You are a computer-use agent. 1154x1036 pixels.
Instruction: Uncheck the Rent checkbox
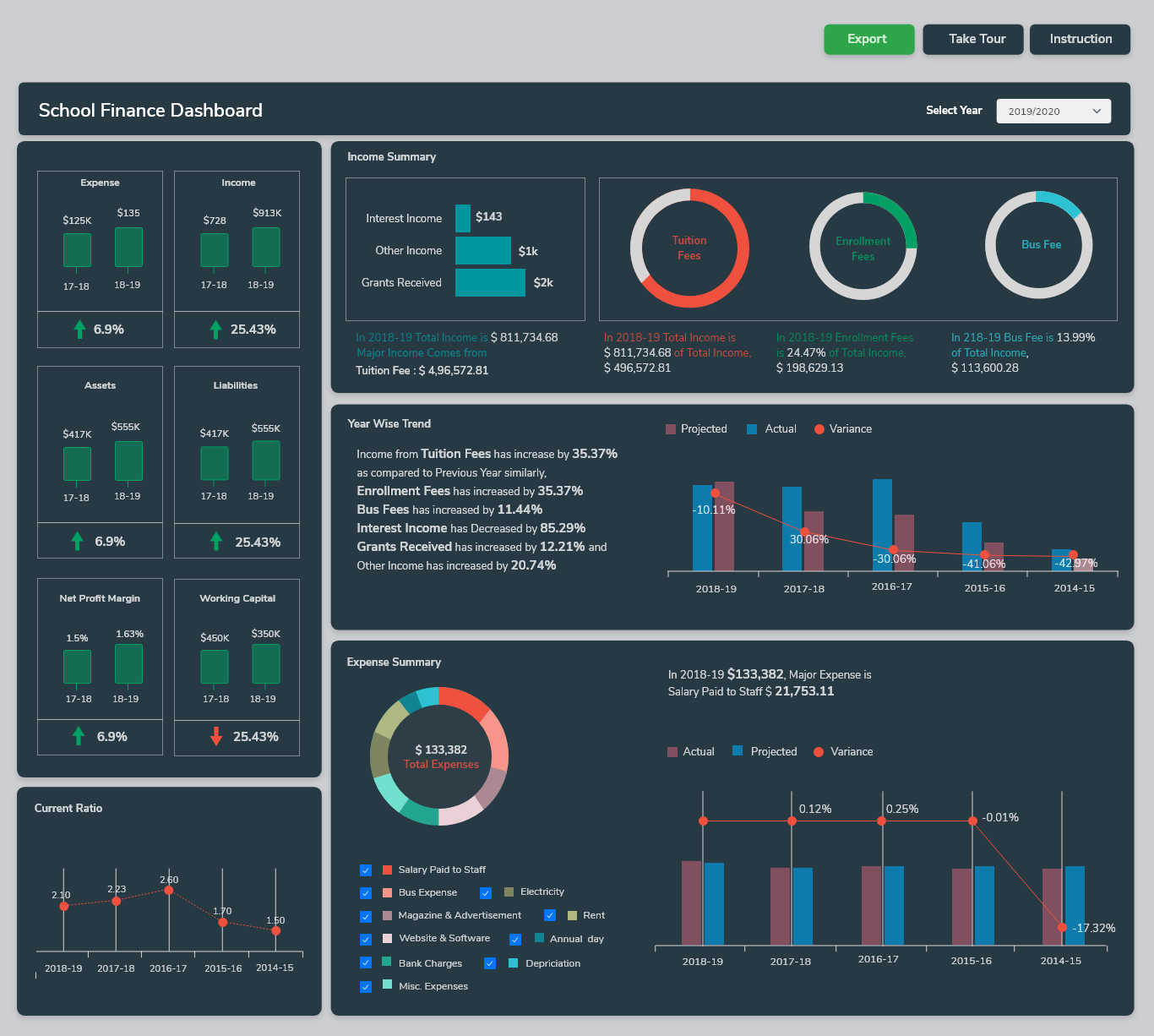[x=550, y=915]
